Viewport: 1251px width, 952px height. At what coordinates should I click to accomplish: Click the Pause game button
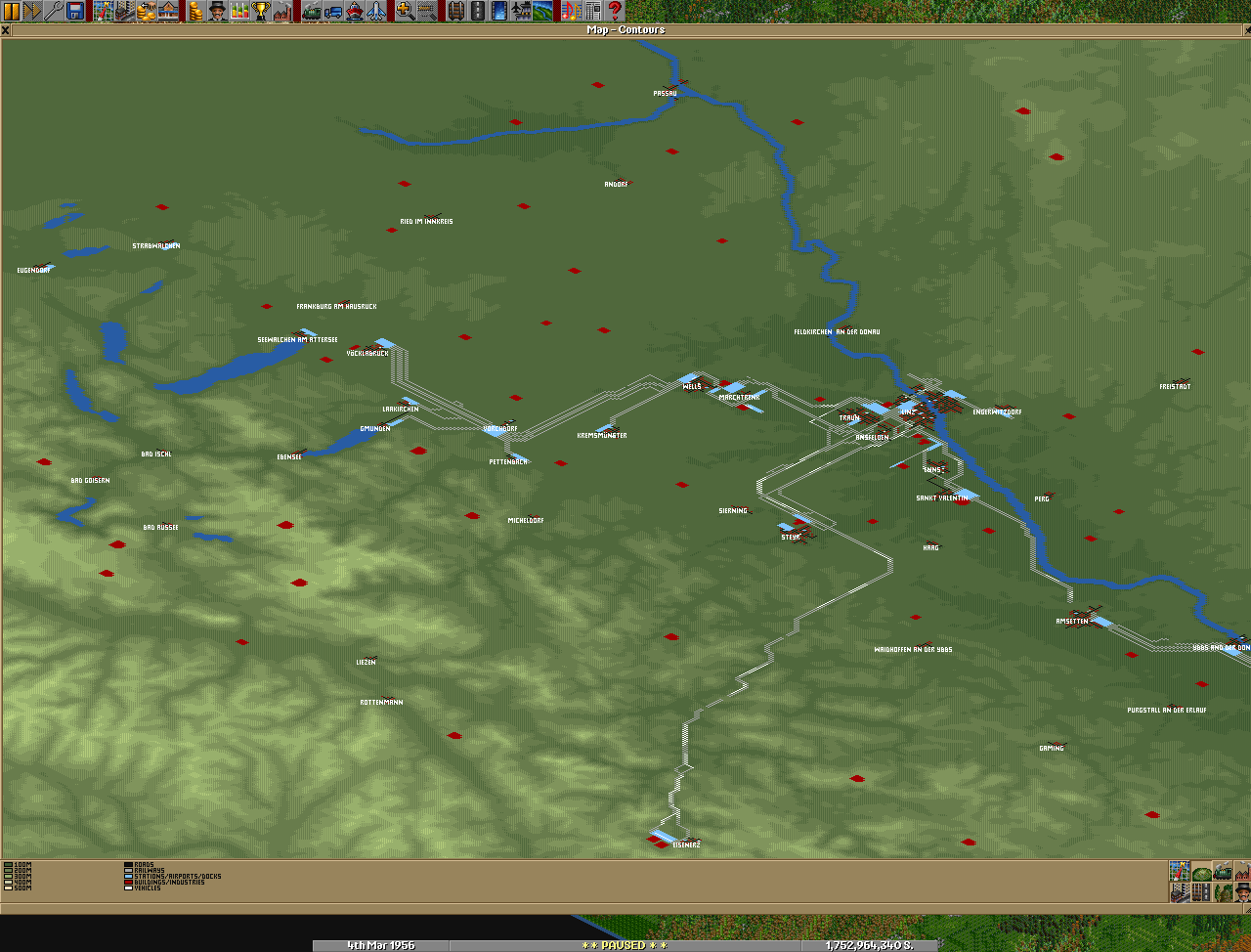tap(11, 12)
